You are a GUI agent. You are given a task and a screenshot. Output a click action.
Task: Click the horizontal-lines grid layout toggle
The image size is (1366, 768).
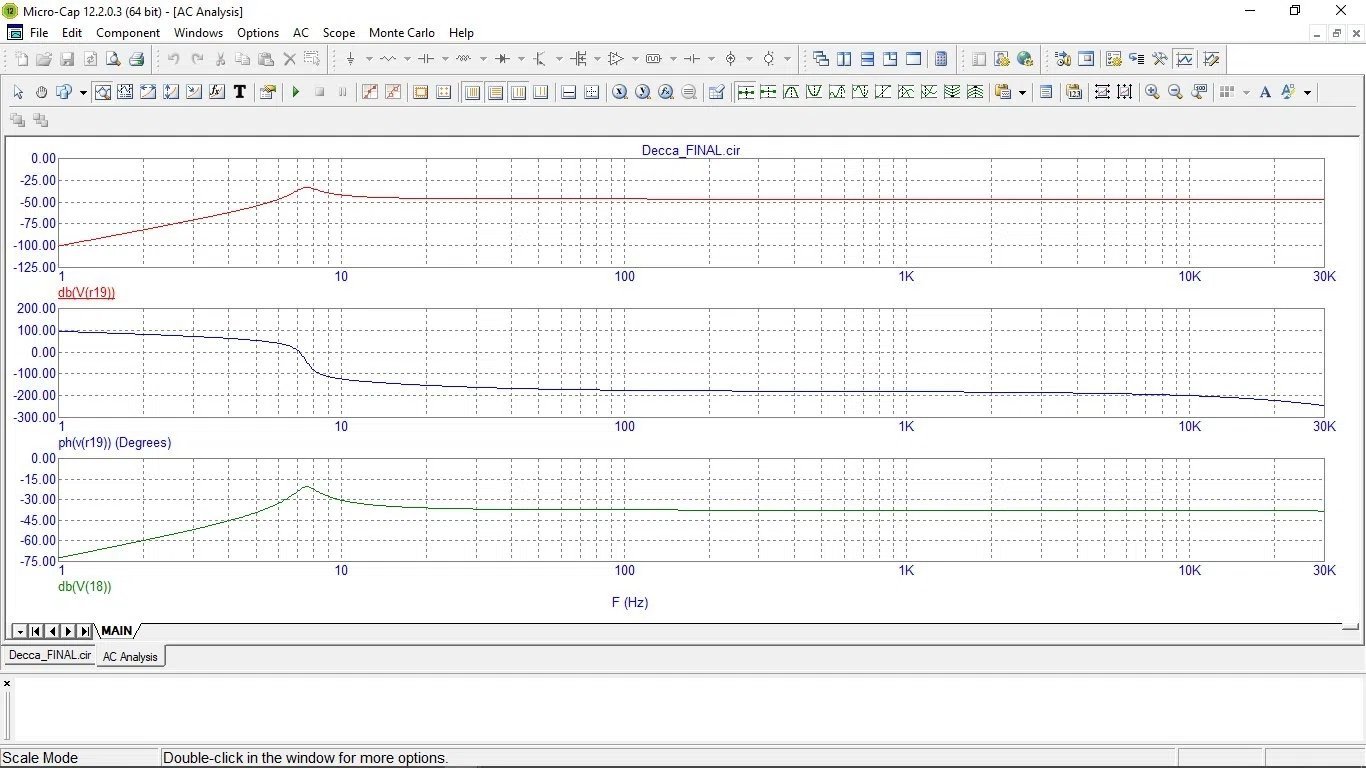click(x=495, y=92)
